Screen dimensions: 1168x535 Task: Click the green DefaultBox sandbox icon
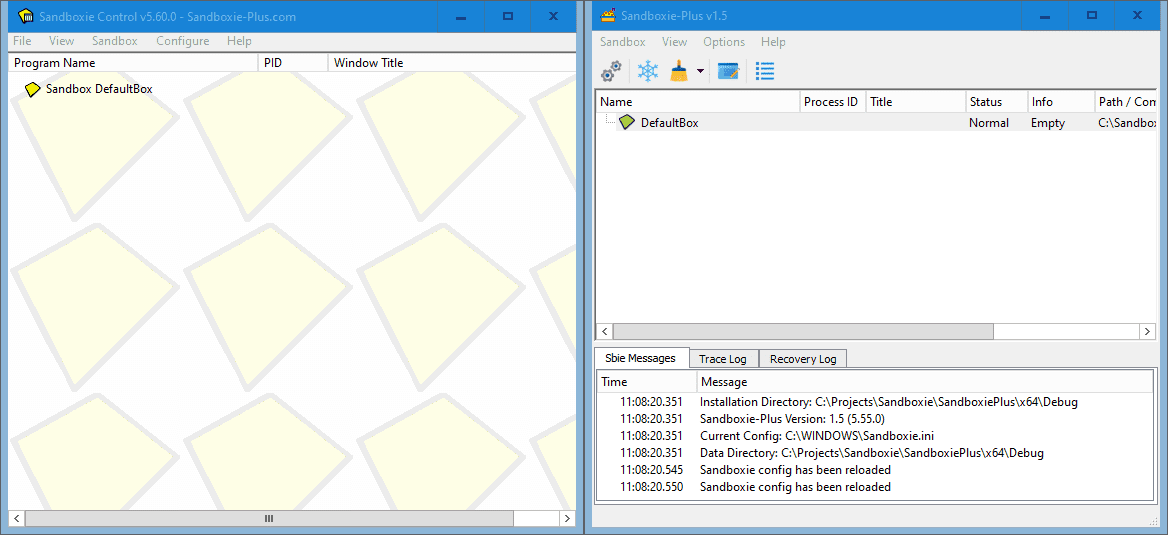627,123
